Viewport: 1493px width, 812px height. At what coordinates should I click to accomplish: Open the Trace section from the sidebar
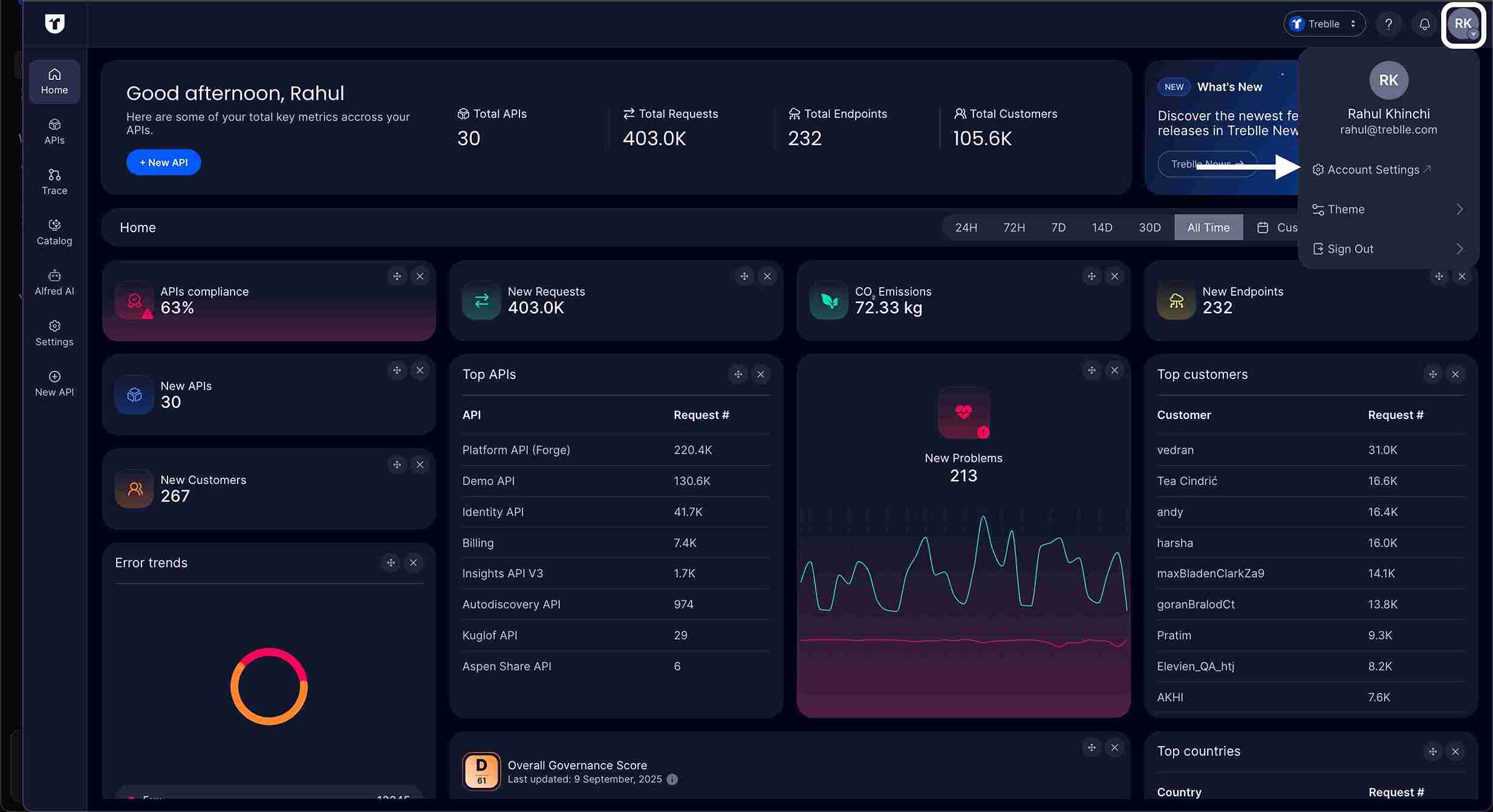tap(54, 181)
